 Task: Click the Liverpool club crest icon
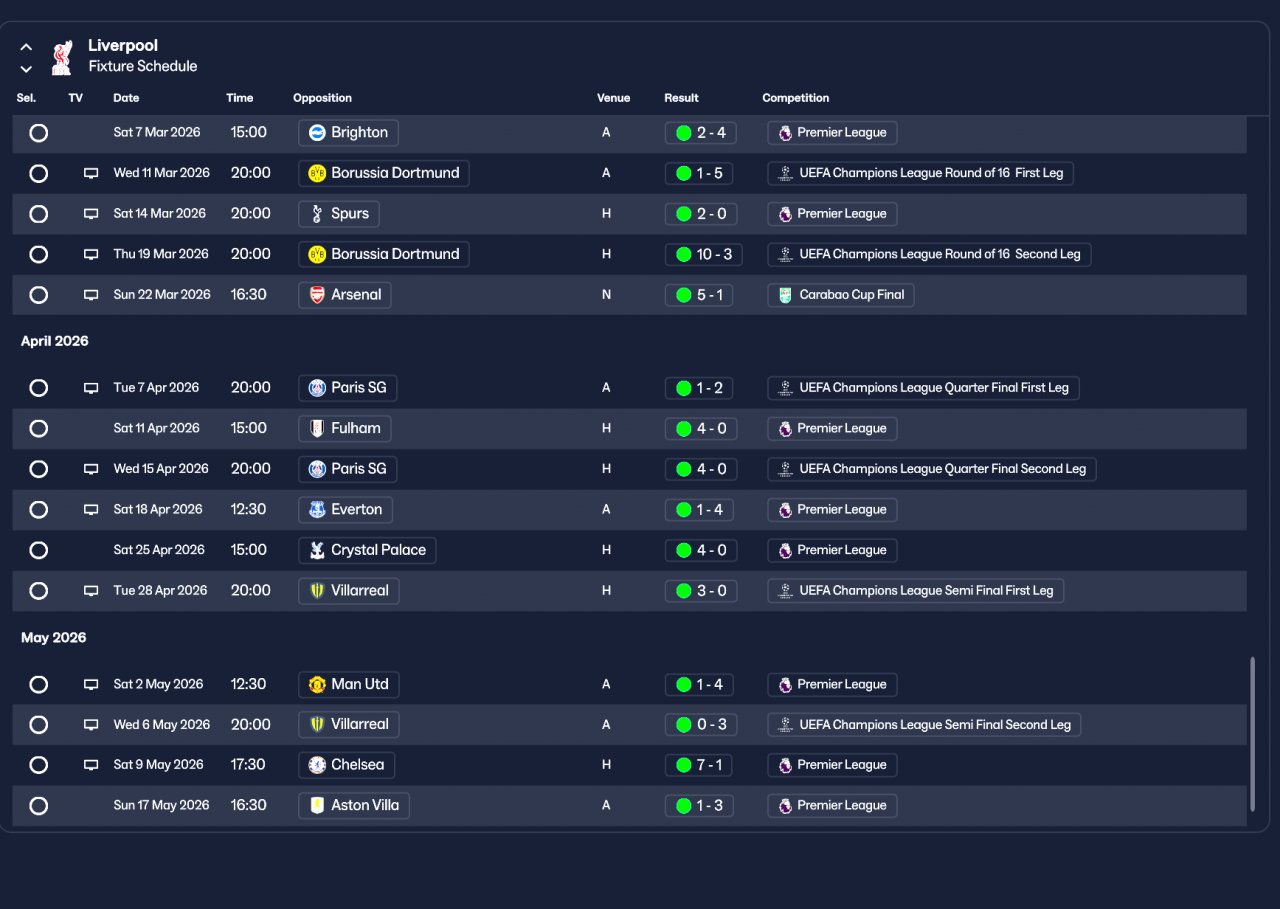[63, 57]
